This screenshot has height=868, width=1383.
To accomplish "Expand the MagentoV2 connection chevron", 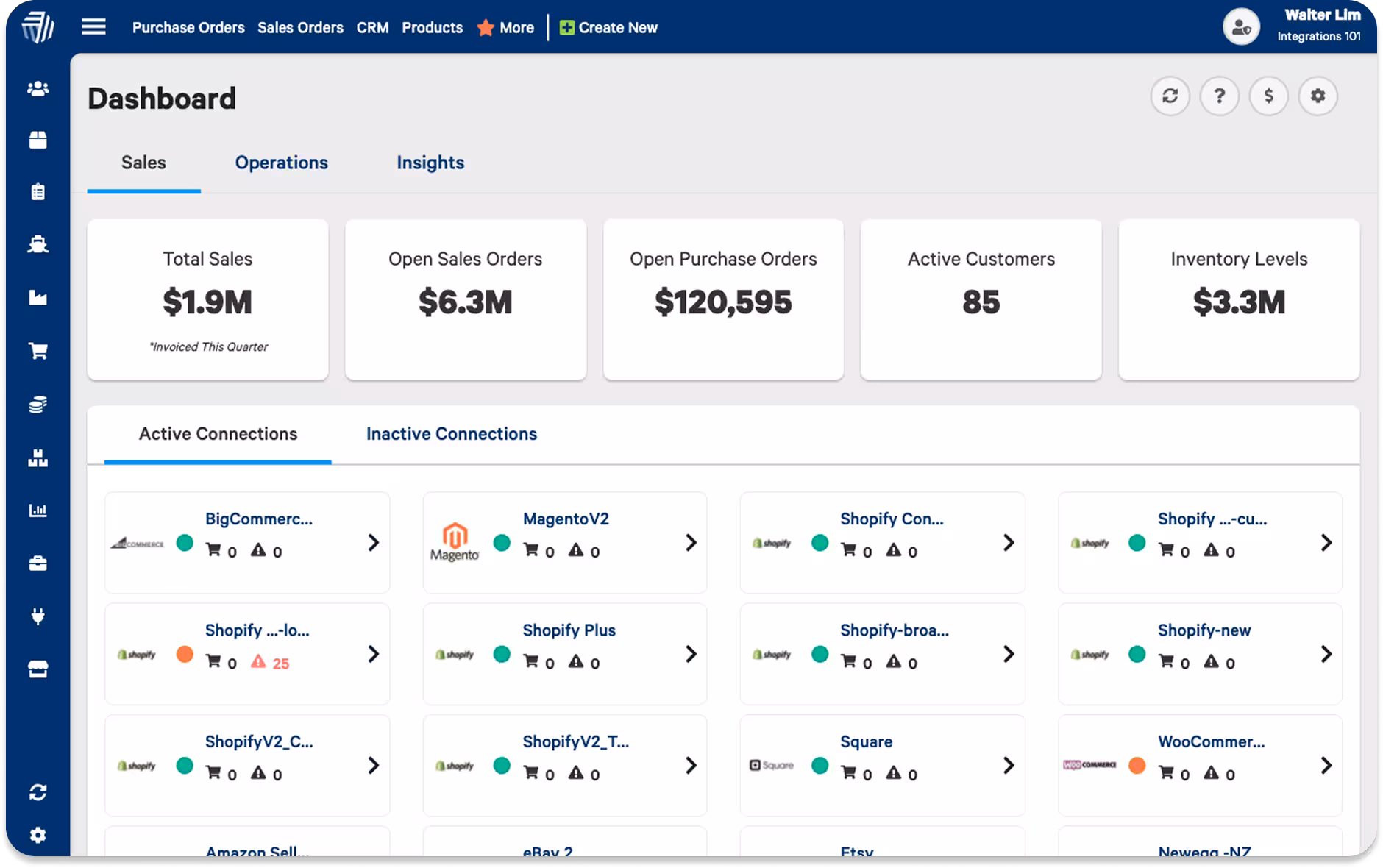I will point(691,543).
